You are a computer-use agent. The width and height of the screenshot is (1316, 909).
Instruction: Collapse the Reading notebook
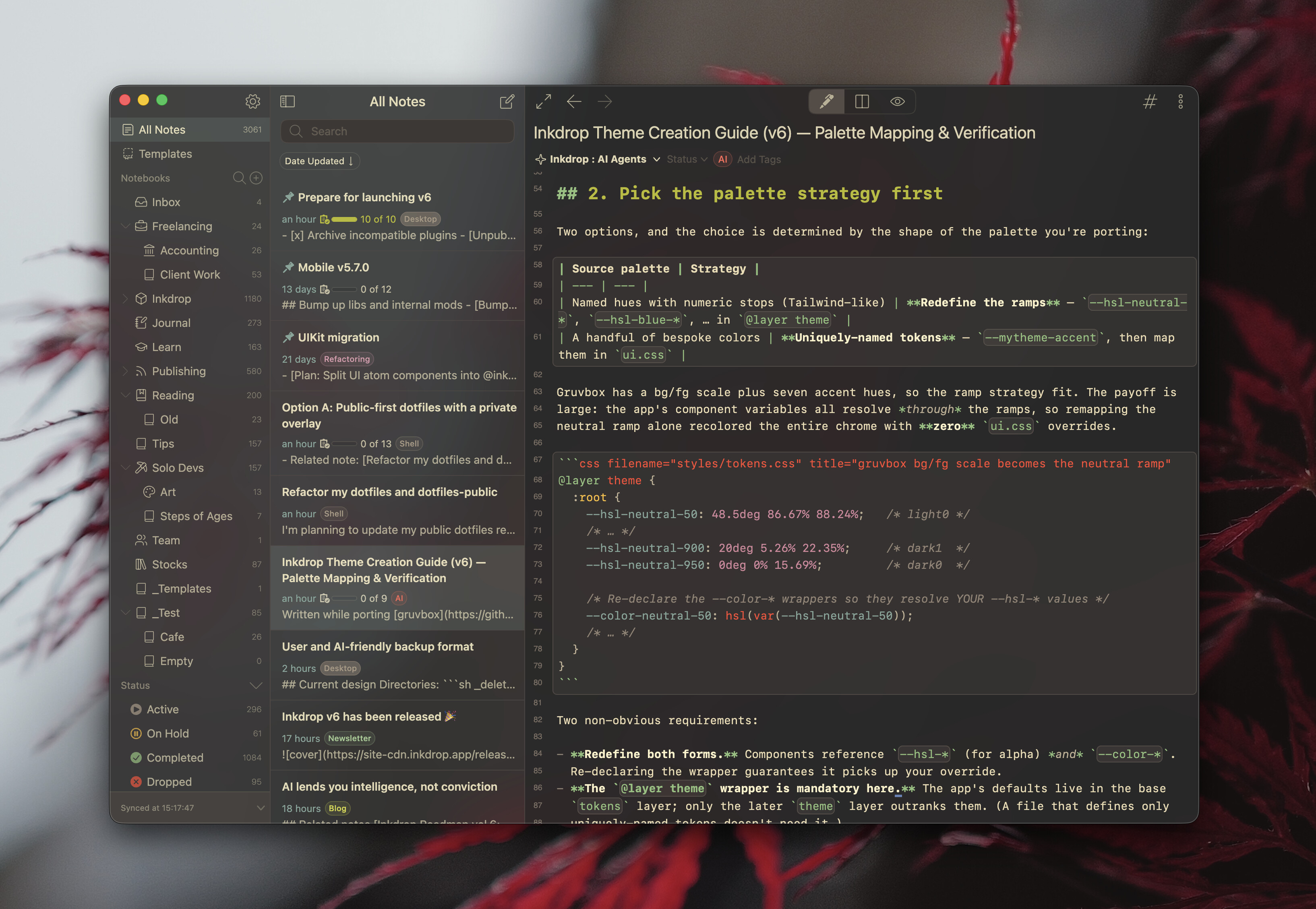point(125,395)
